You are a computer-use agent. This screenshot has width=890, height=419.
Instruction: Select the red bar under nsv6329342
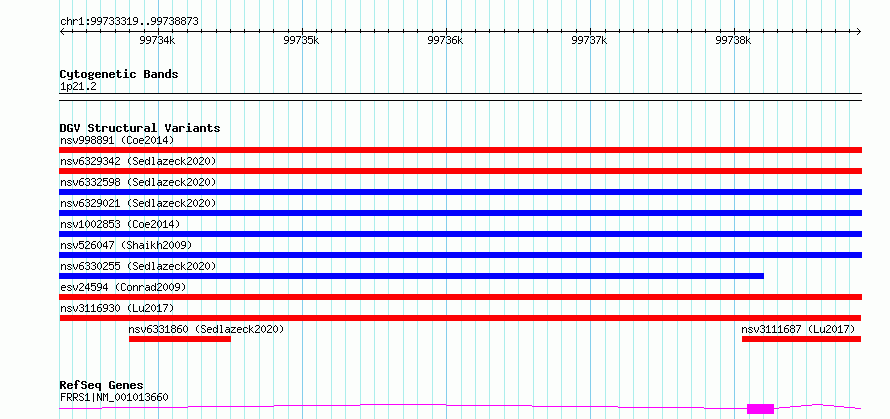pos(461,171)
